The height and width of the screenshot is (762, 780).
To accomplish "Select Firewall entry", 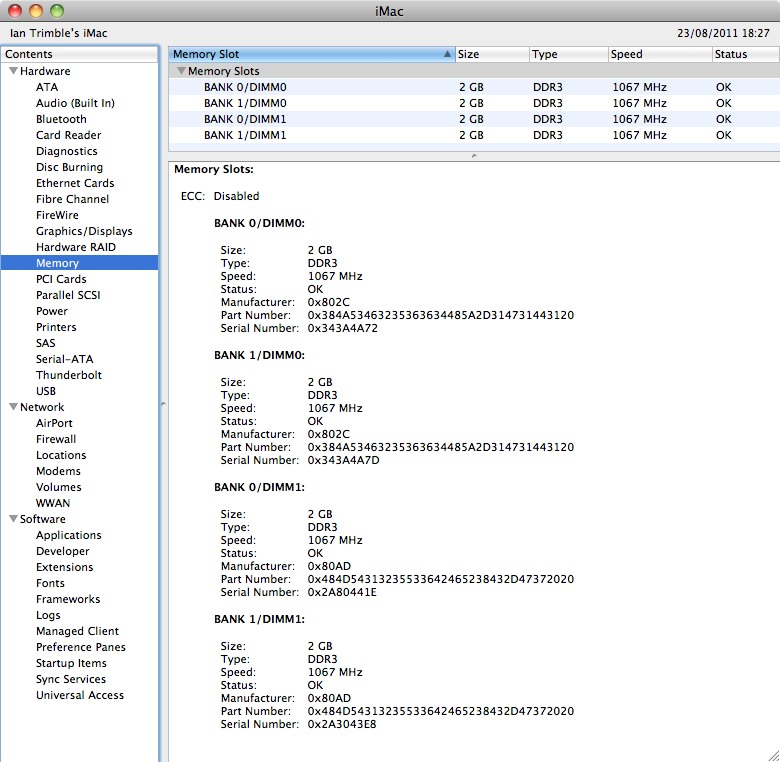I will coord(56,439).
